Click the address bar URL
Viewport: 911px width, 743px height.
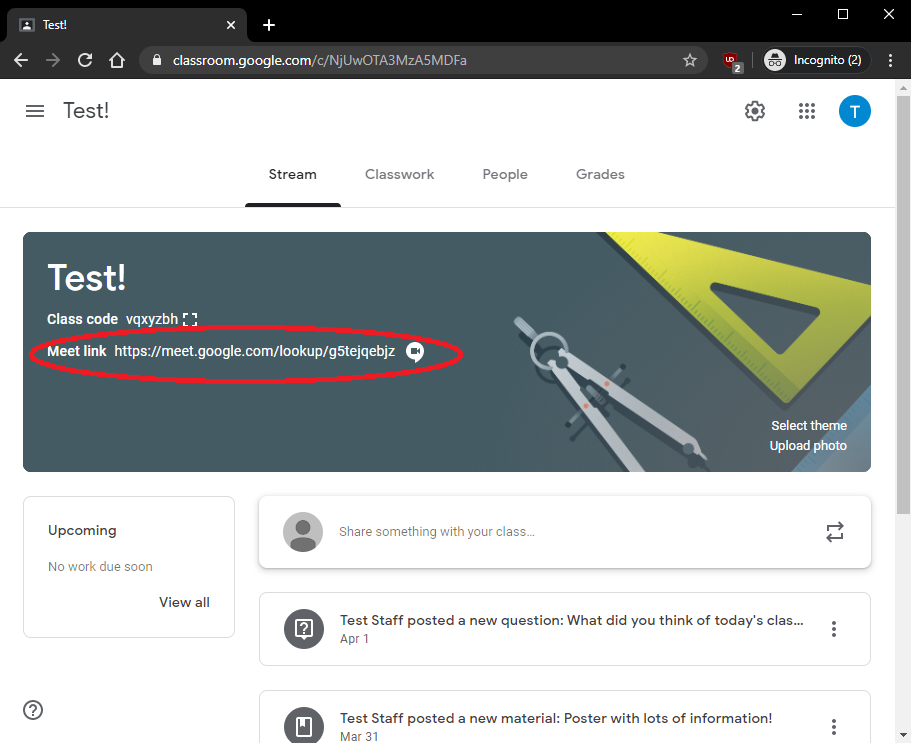[x=320, y=60]
